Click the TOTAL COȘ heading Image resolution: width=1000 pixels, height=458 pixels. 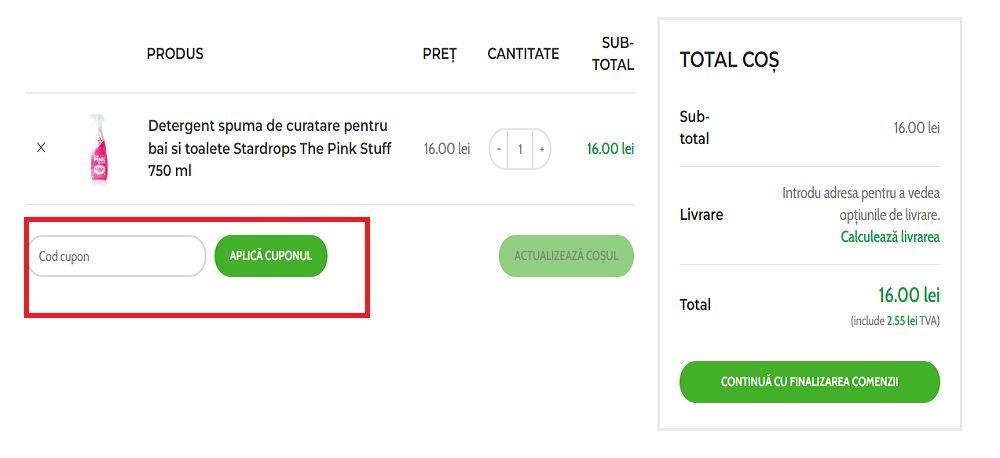(x=729, y=60)
